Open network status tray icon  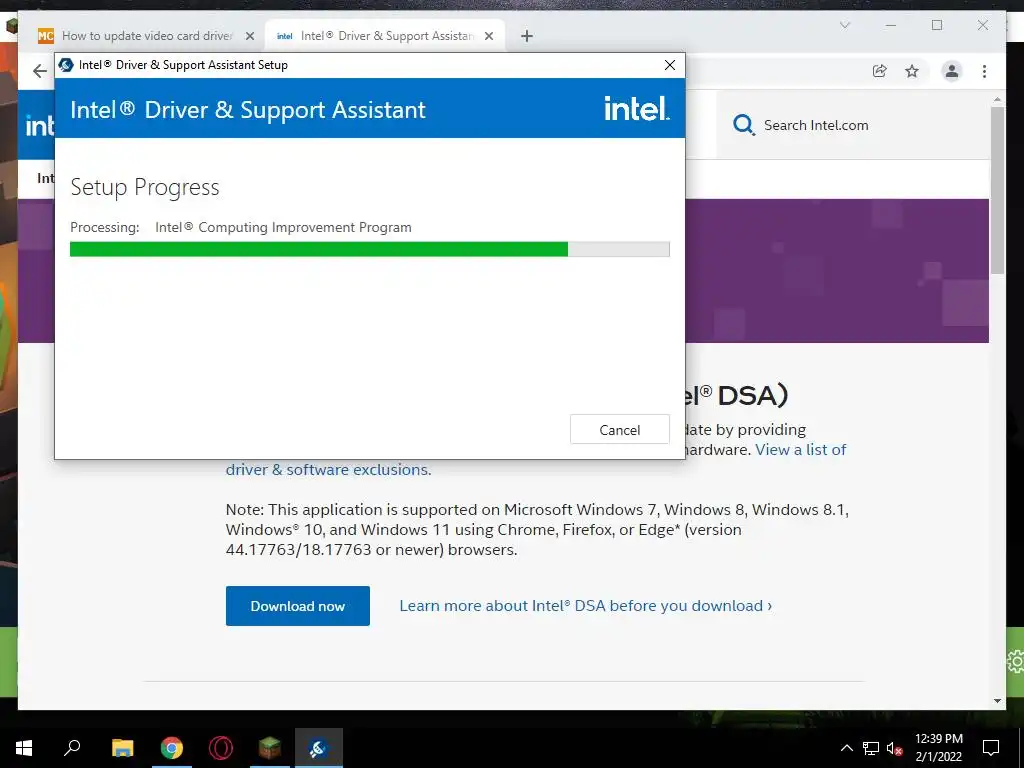click(871, 748)
